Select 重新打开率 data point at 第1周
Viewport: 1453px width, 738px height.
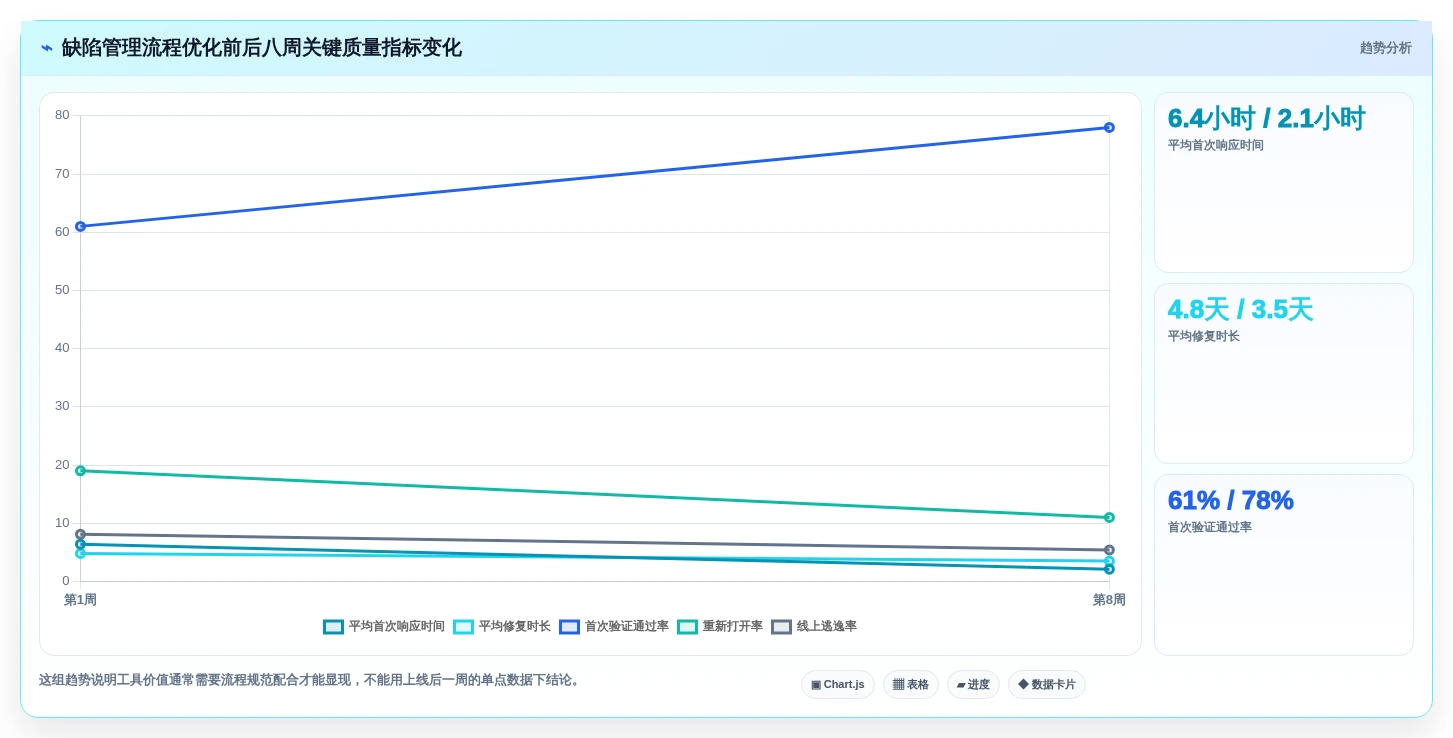(80, 470)
